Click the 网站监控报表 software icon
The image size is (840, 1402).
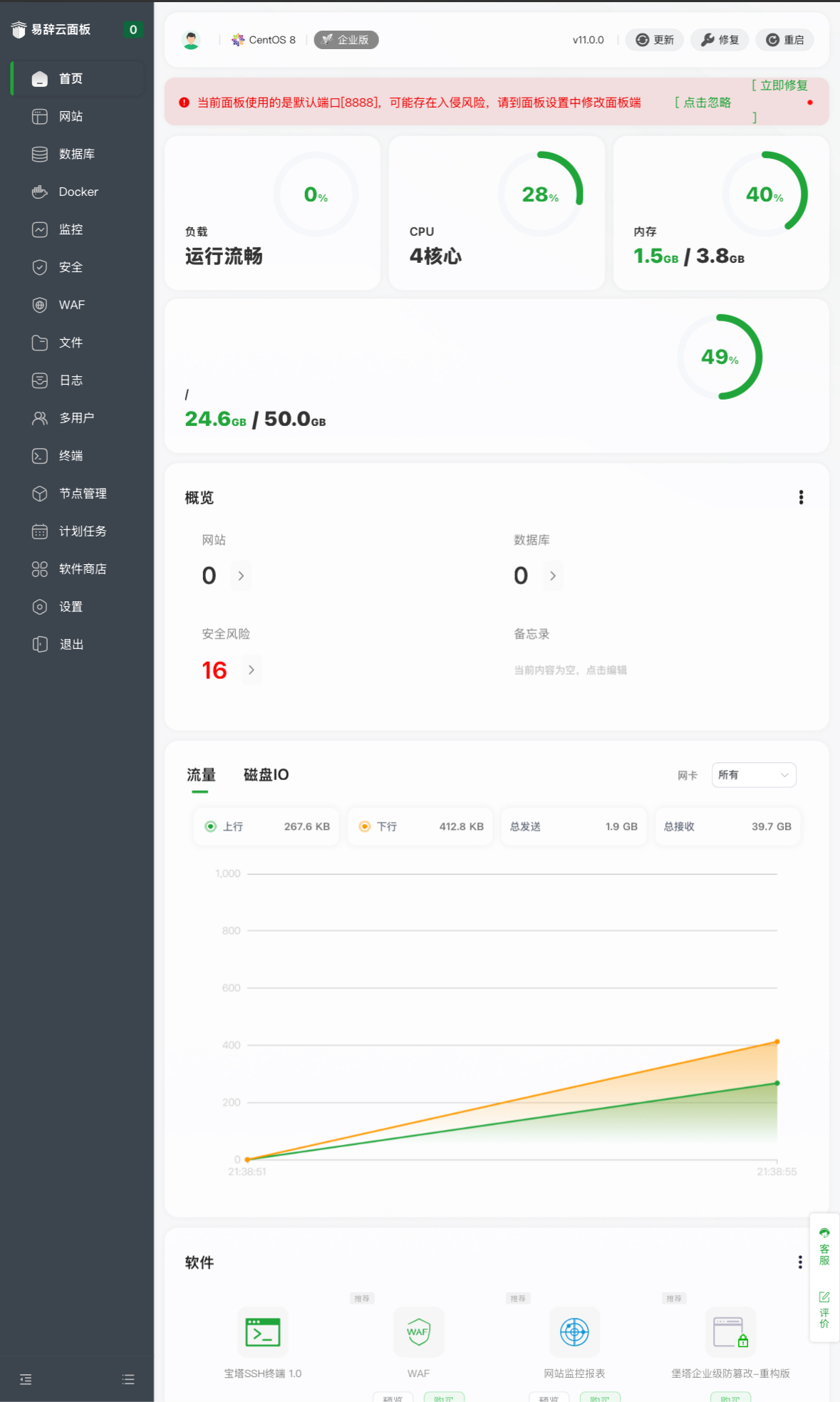pos(574,1332)
